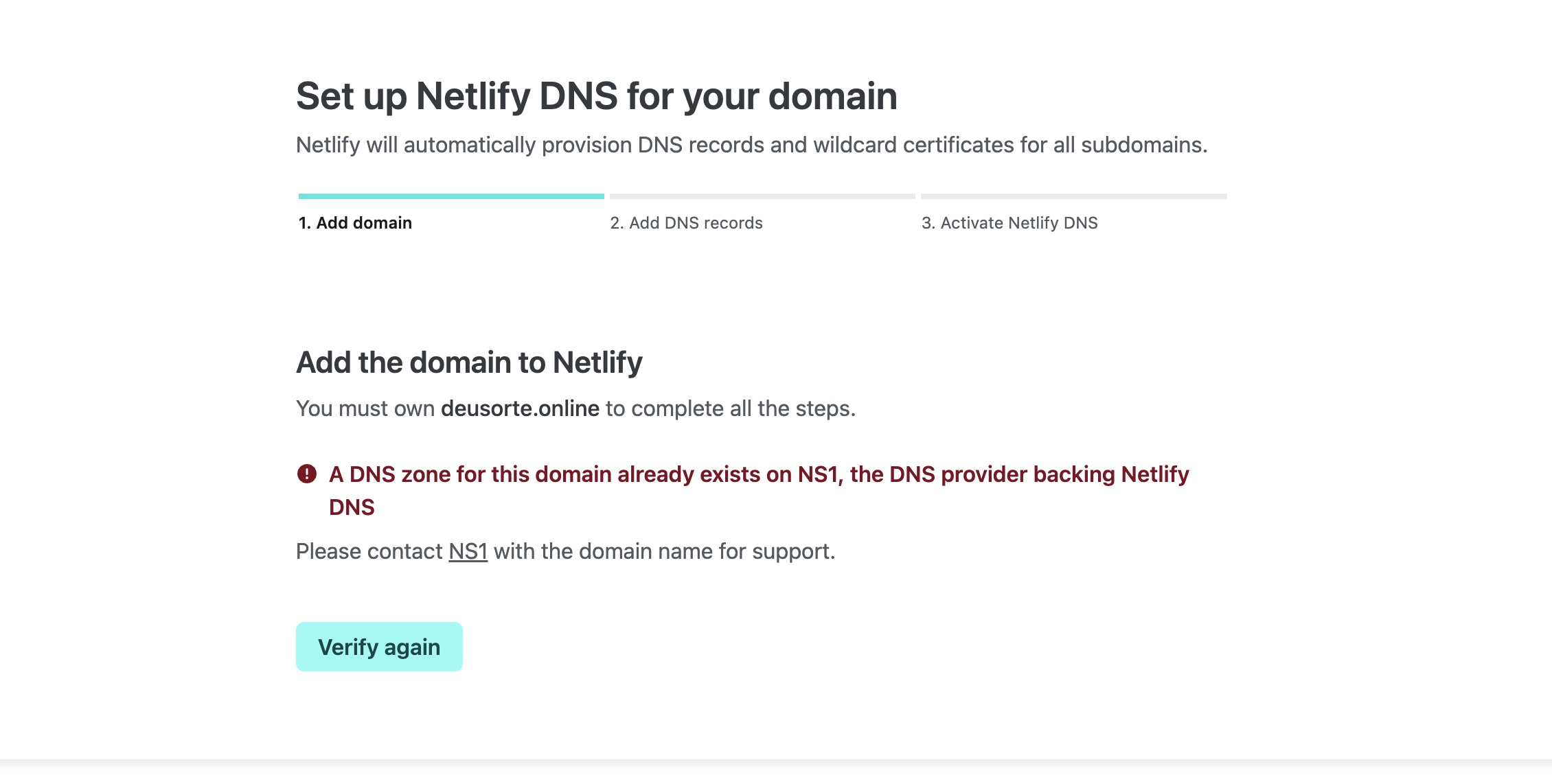Click the red "DNS zone already exists" error text

[x=759, y=474]
